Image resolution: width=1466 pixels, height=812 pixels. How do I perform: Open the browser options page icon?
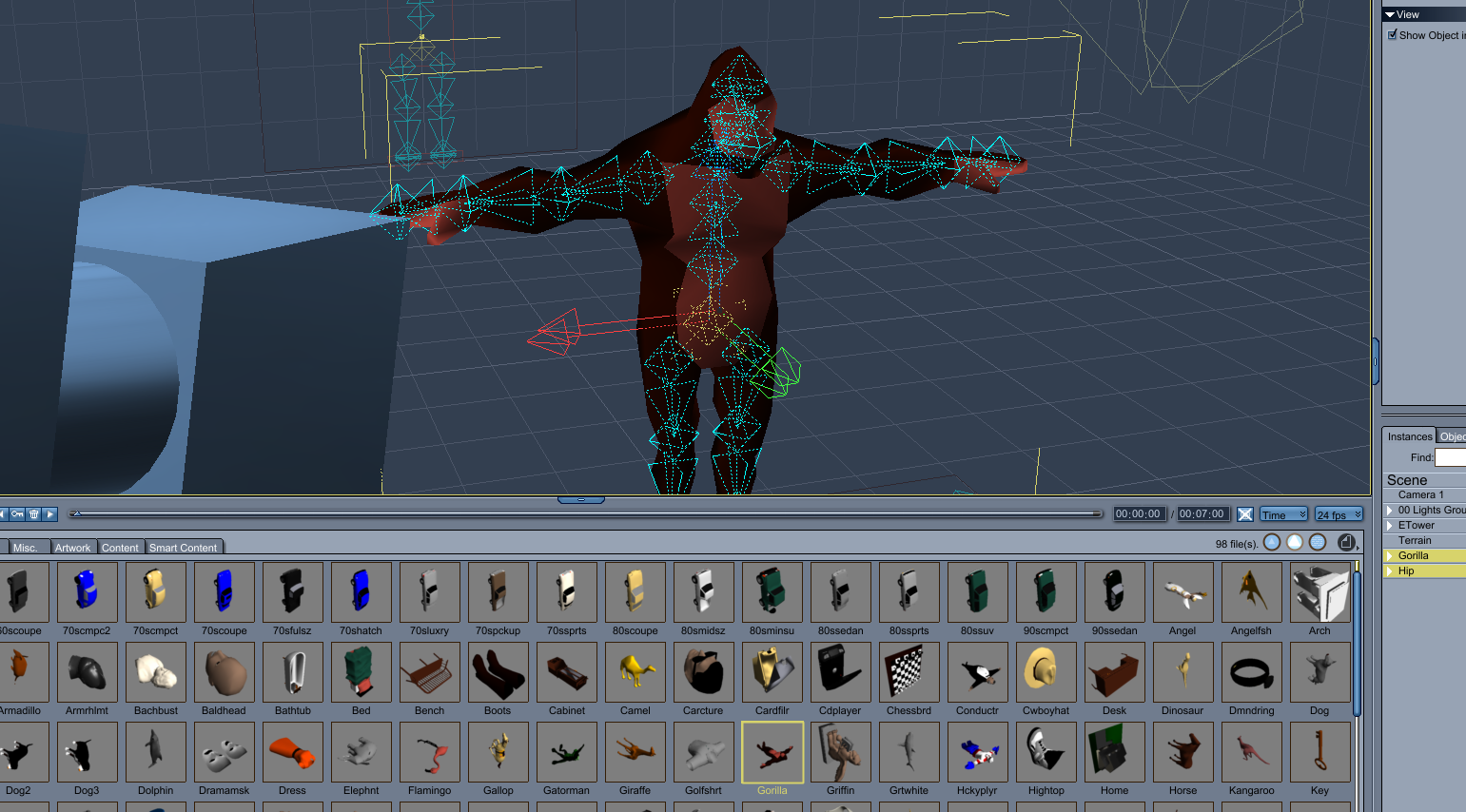tap(1346, 542)
